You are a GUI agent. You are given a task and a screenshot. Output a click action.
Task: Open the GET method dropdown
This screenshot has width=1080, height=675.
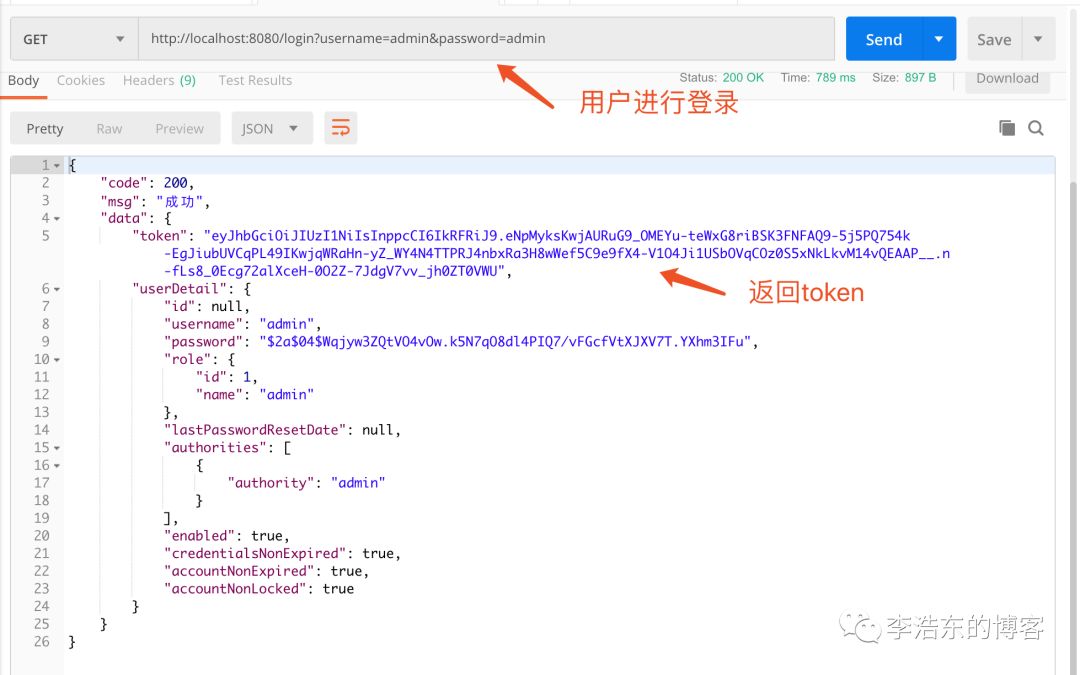[74, 39]
